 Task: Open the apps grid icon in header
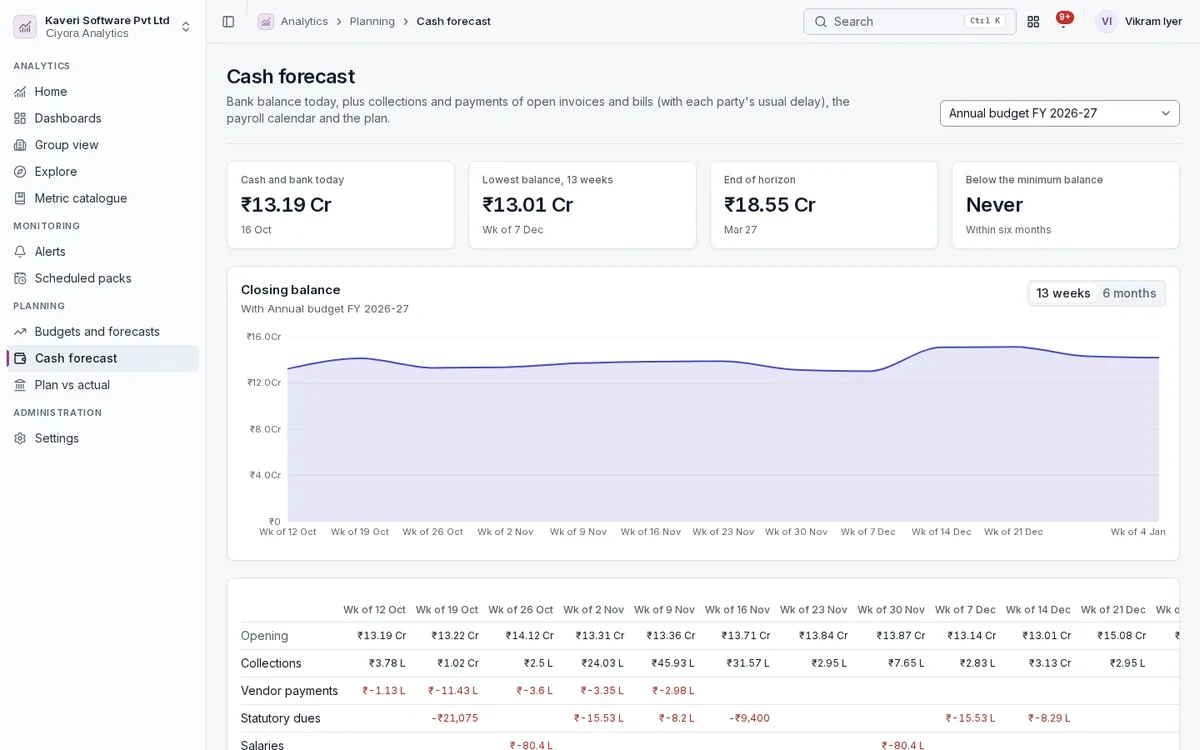[x=1033, y=21]
